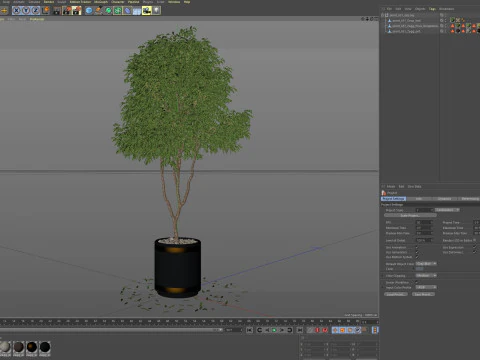Screen dimensions: 480x360
Task: Select the spline pen tool
Action: tap(98, 11)
